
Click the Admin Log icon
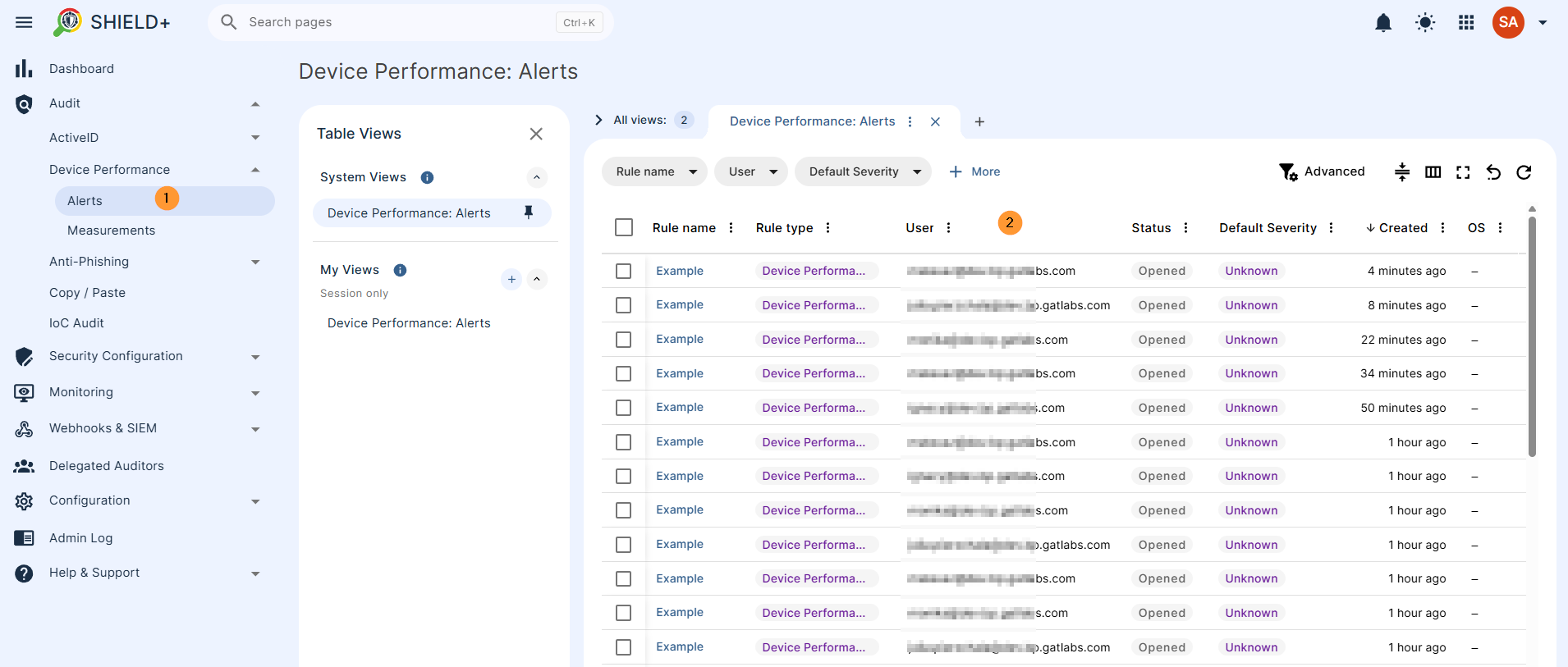[x=24, y=538]
